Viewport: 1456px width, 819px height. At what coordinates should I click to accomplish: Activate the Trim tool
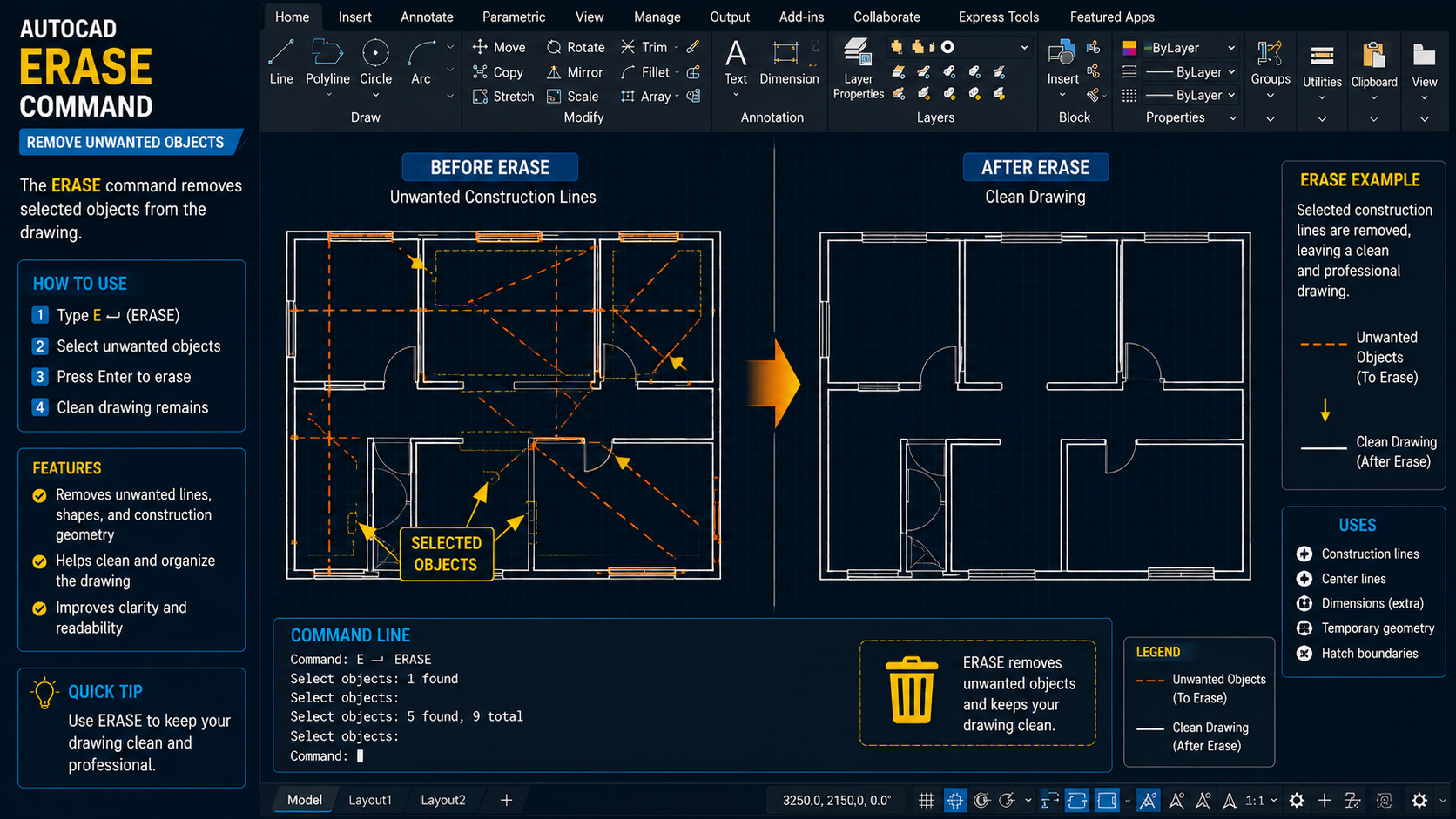point(644,47)
